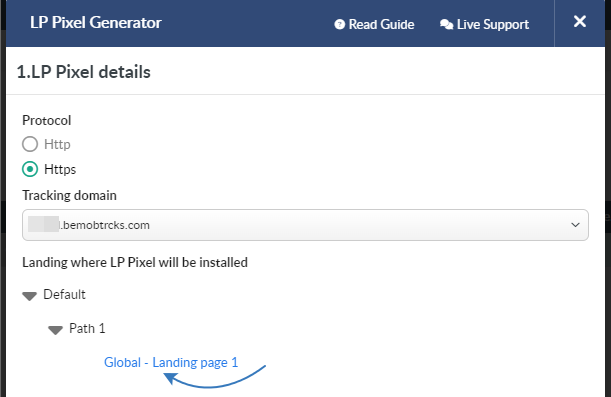Click the Http protocol label text

57,144
